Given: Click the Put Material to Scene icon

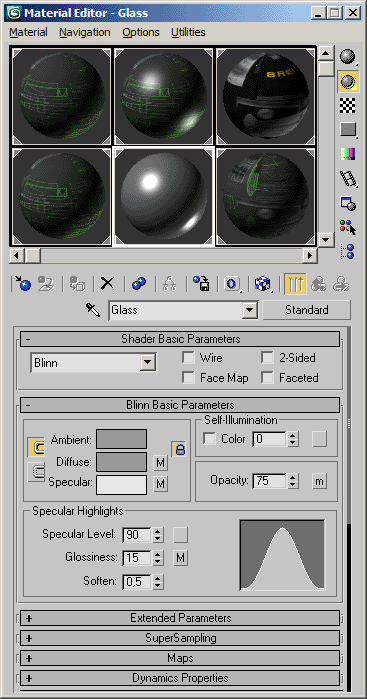Looking at the screenshot, I should (x=45, y=284).
